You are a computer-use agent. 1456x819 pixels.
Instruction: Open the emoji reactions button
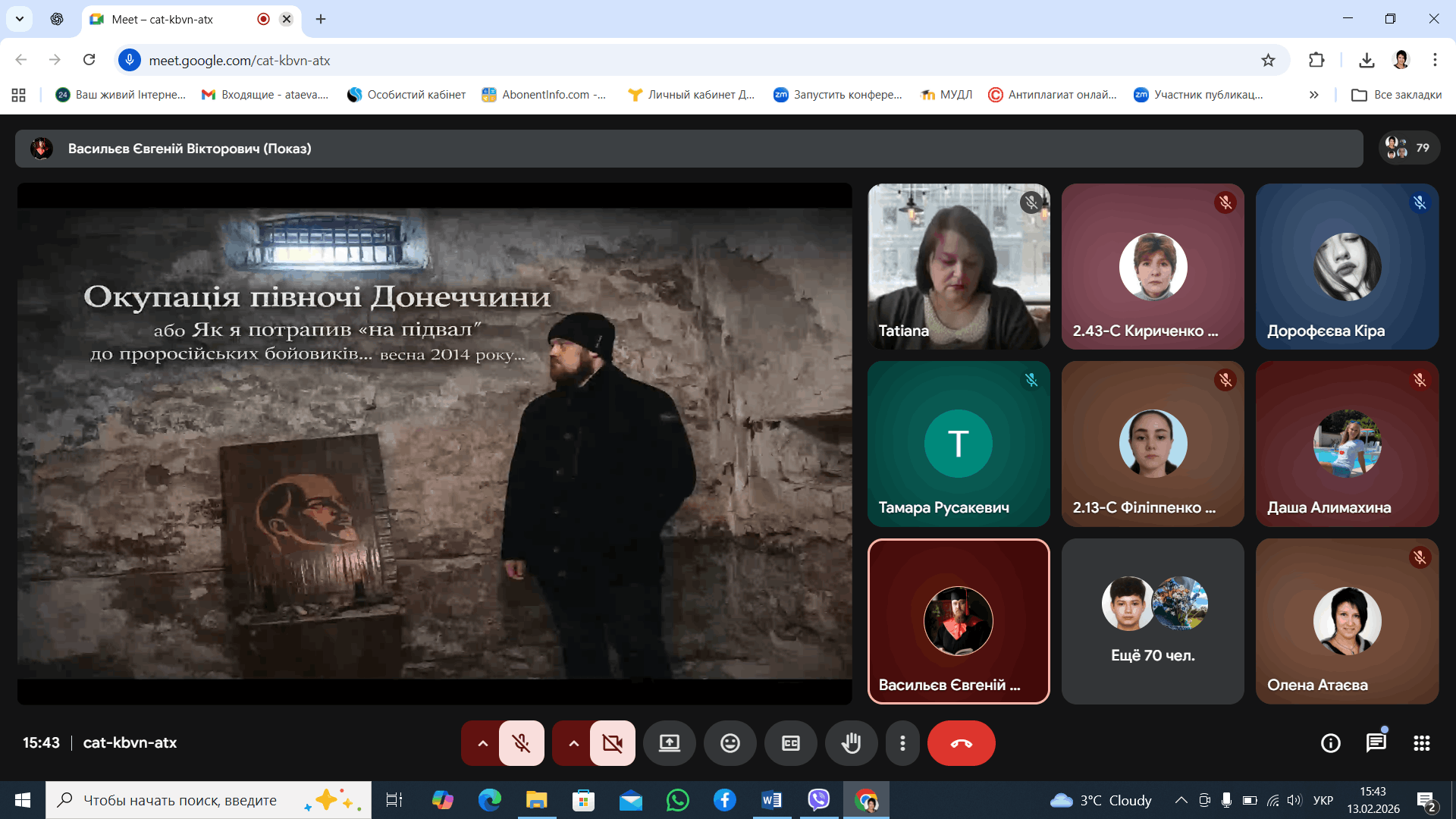pyautogui.click(x=730, y=743)
